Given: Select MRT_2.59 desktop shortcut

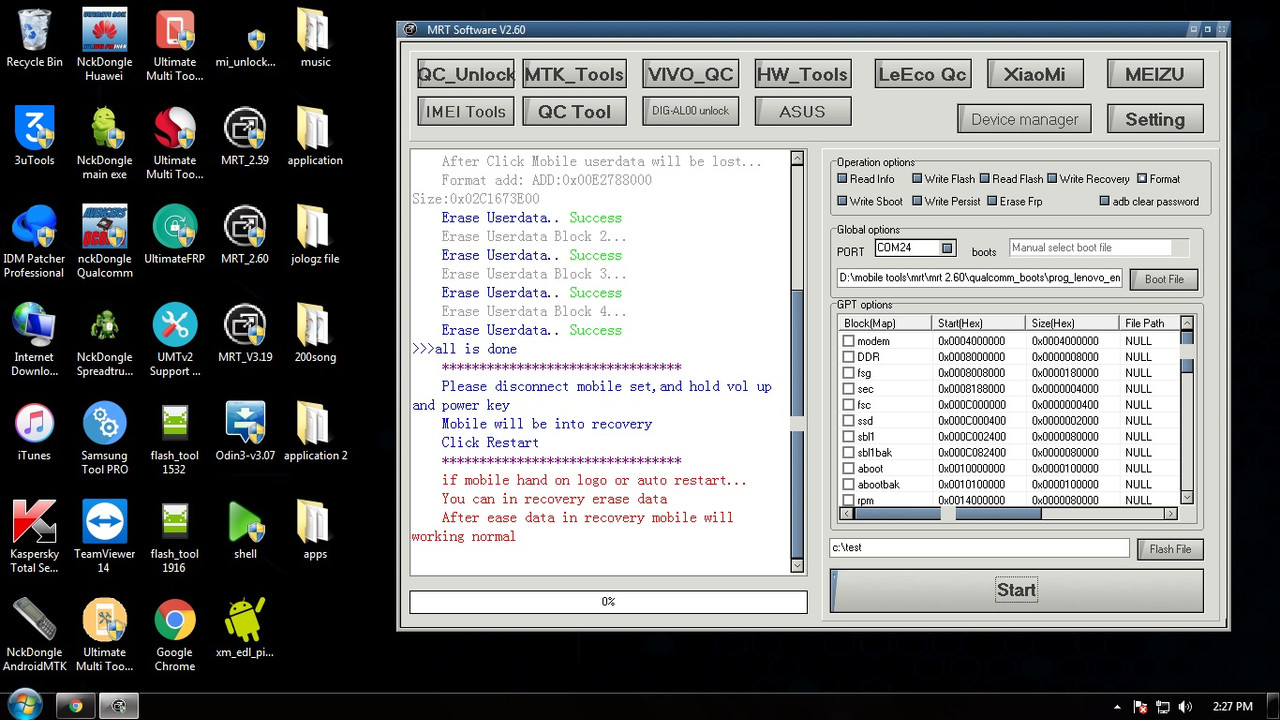Looking at the screenshot, I should (245, 138).
